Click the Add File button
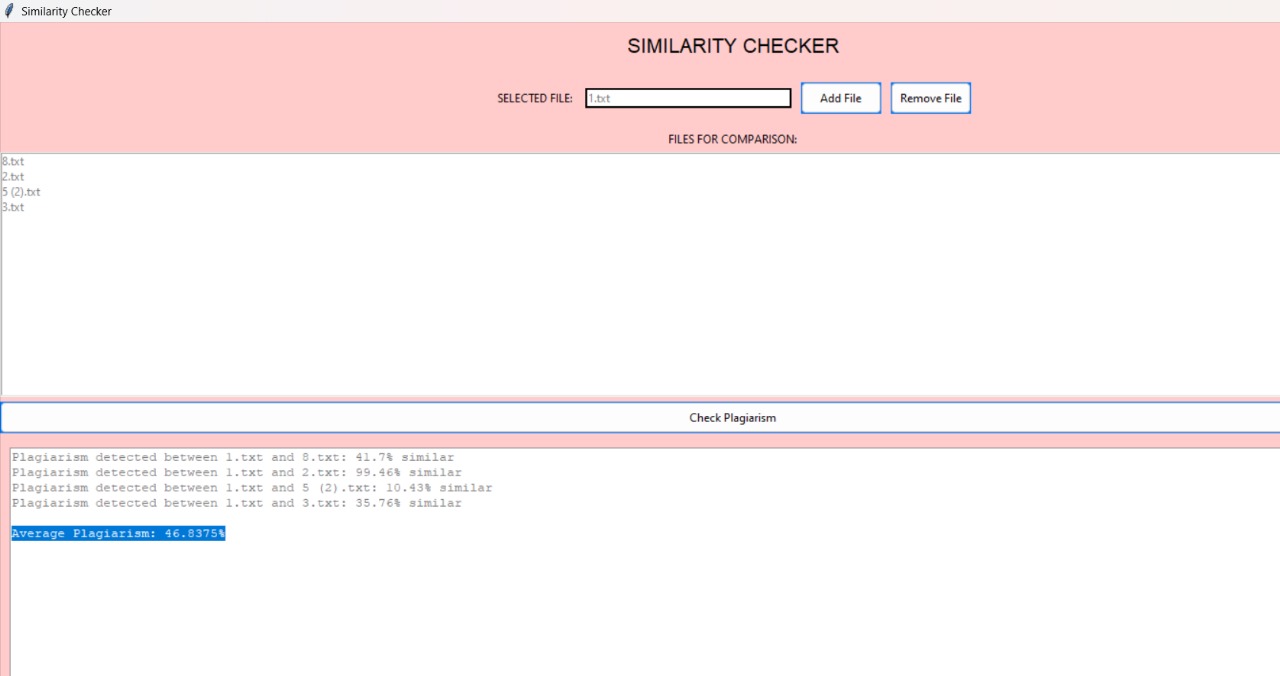Screen dimensions: 1280x676 [841, 98]
